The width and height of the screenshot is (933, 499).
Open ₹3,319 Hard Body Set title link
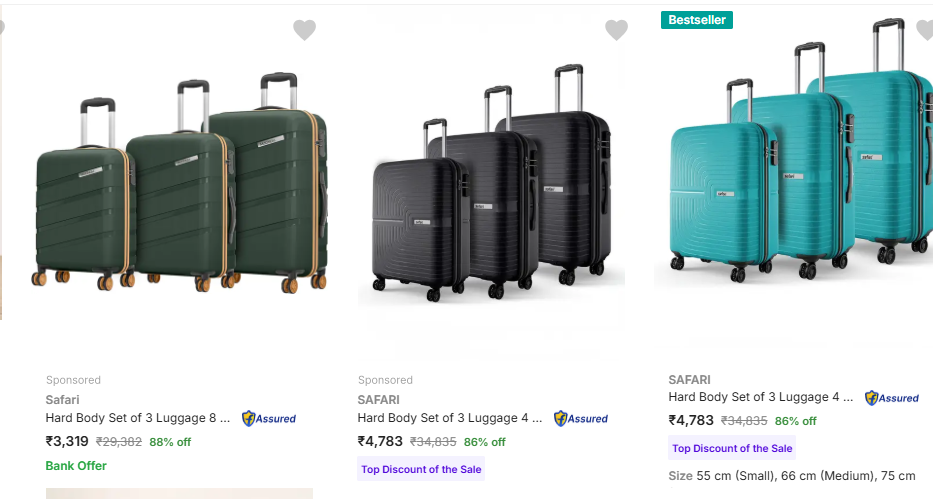click(x=138, y=418)
